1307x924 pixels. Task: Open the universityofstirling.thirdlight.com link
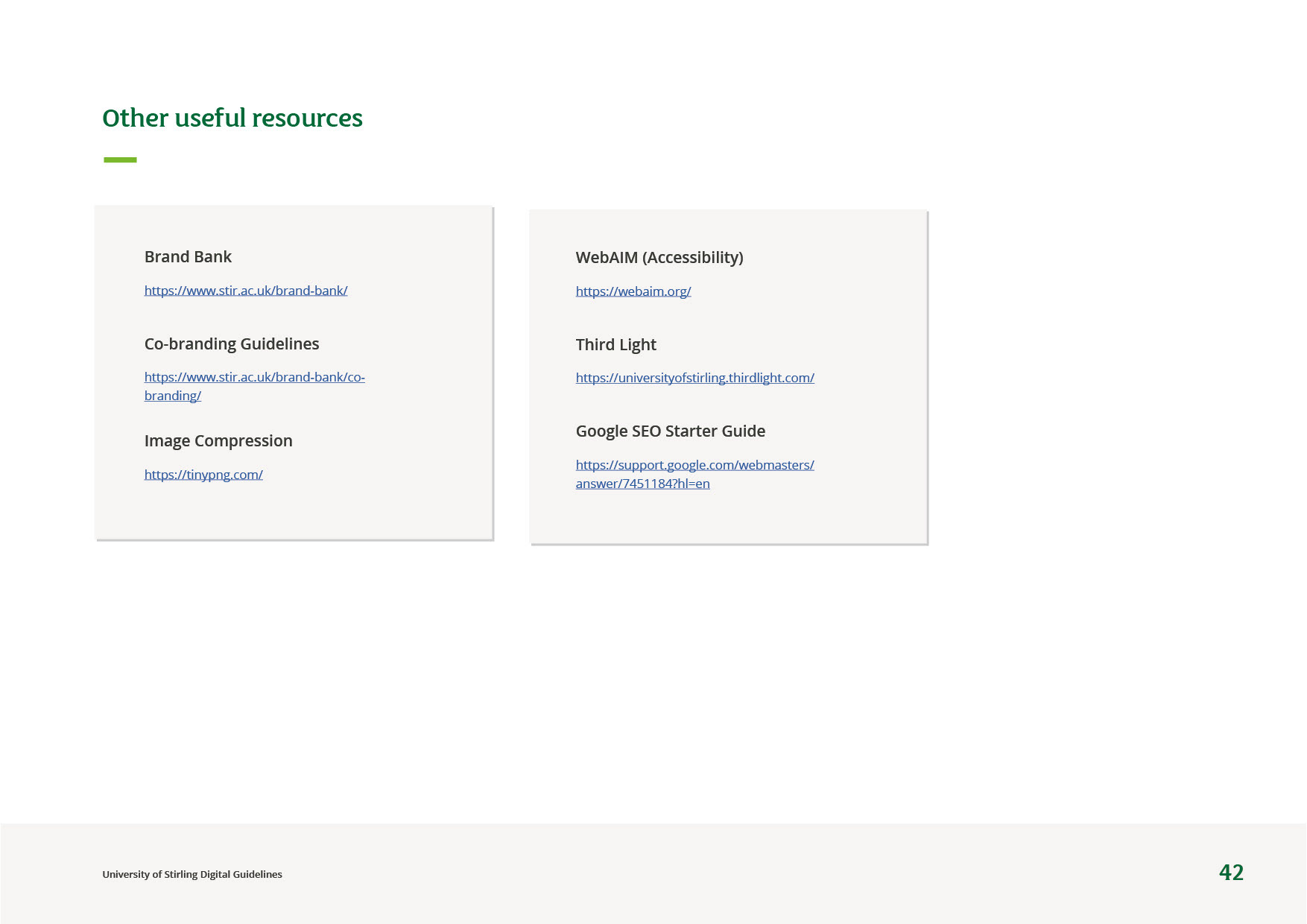pos(694,378)
